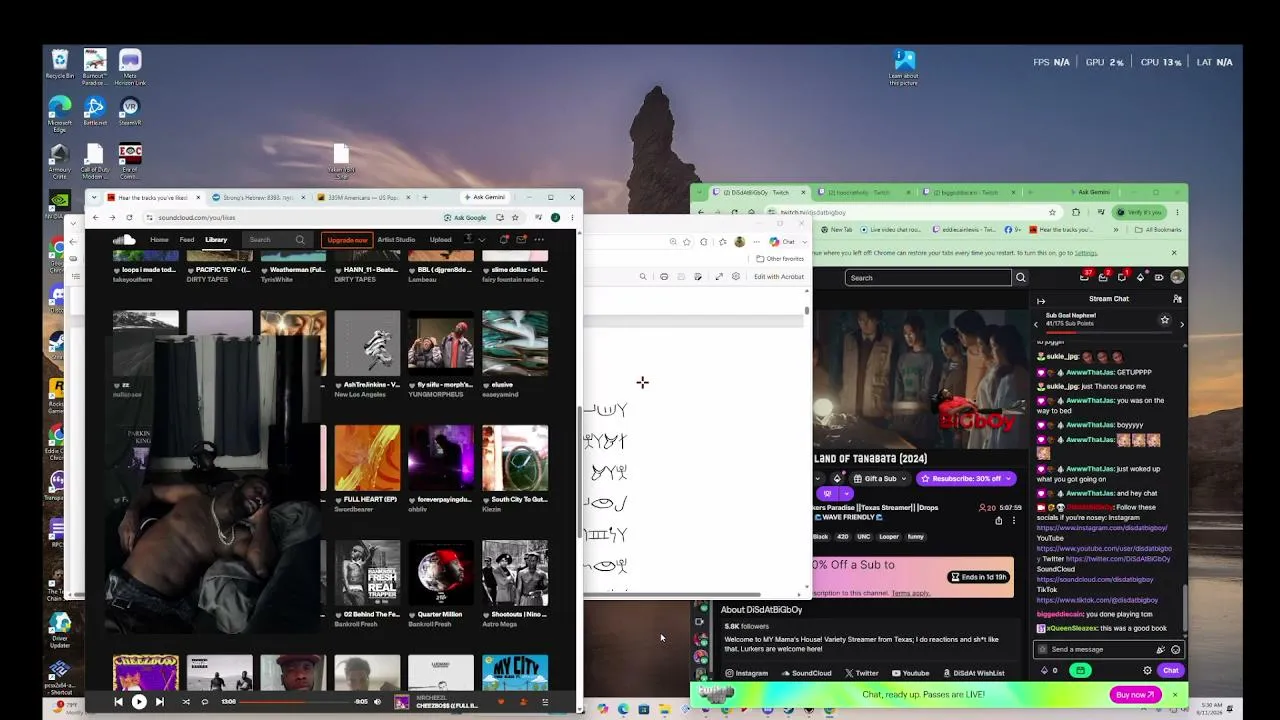
Task: Open All Bookmarks folder
Action: pyautogui.click(x=1159, y=229)
